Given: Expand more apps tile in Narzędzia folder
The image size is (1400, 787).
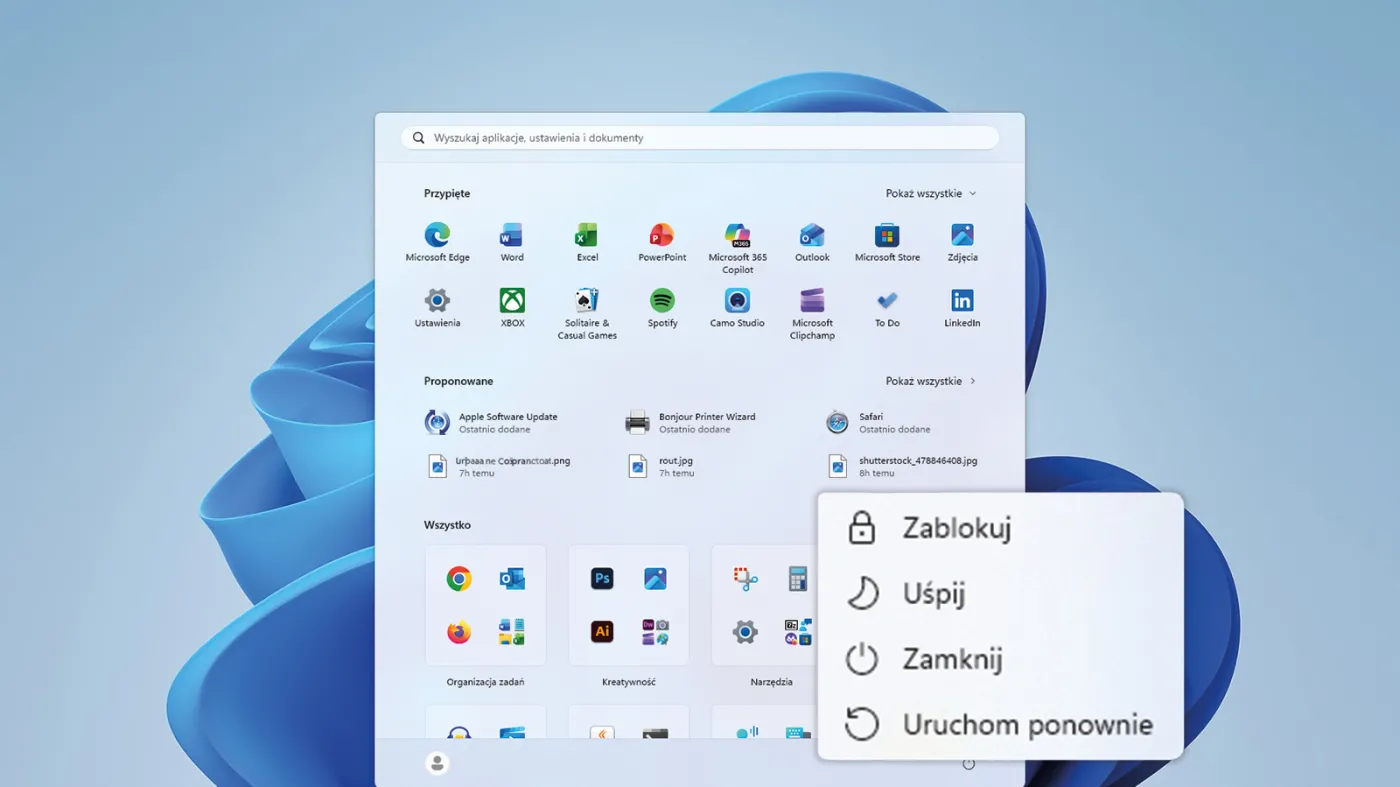Looking at the screenshot, I should (x=798, y=632).
